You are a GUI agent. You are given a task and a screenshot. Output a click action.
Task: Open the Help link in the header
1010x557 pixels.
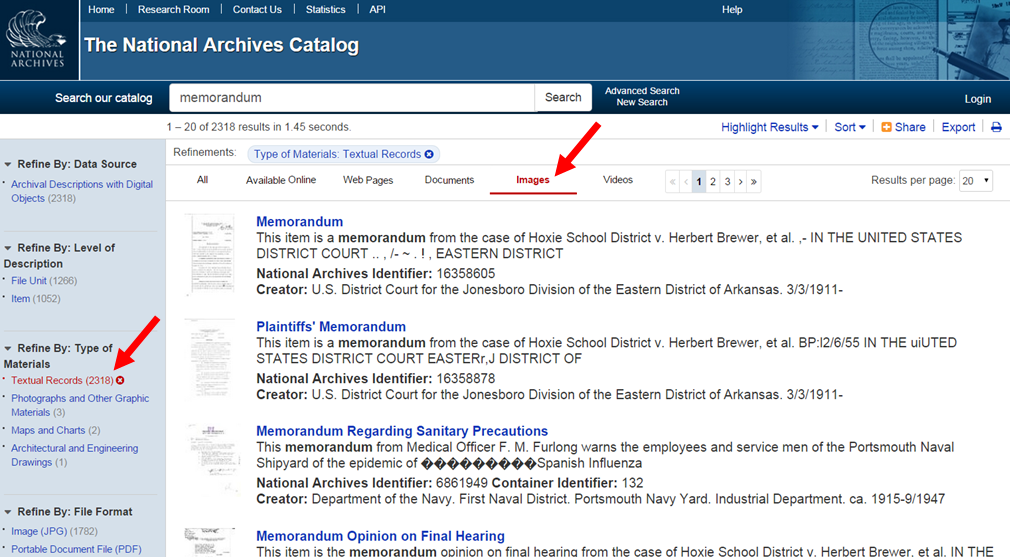[x=732, y=10]
